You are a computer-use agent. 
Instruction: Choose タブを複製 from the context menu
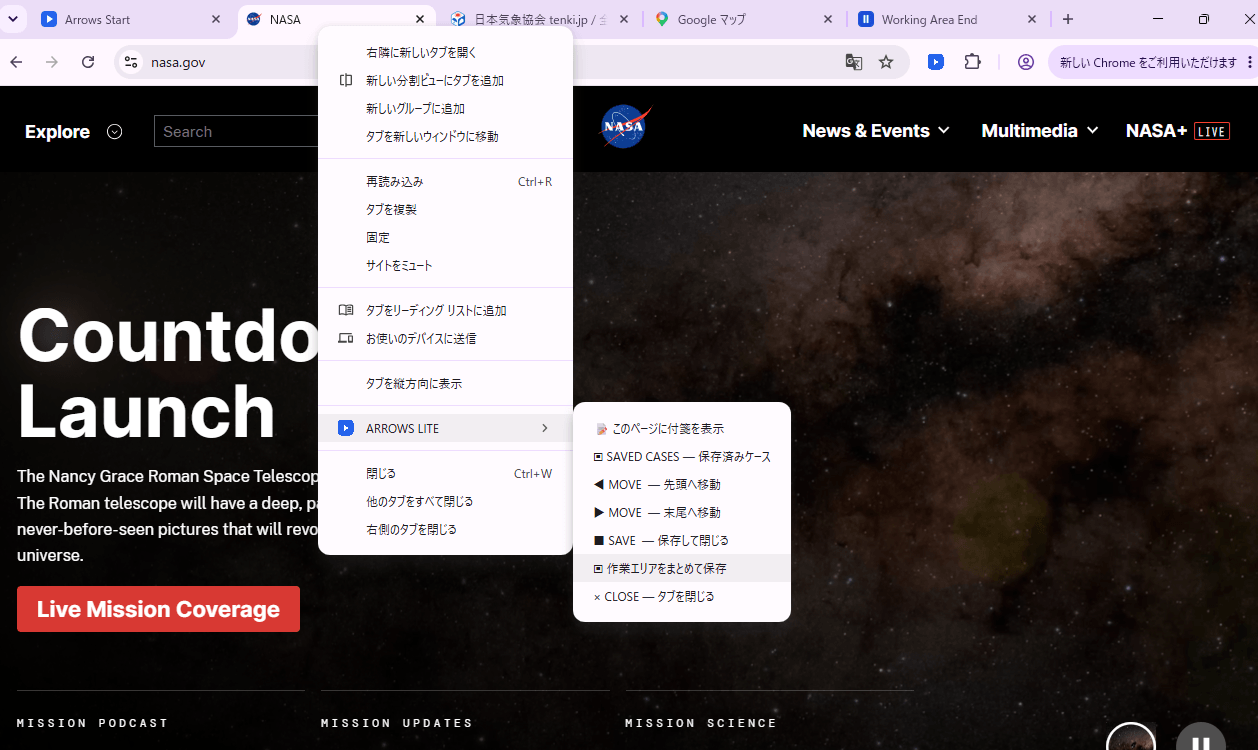pyautogui.click(x=445, y=209)
